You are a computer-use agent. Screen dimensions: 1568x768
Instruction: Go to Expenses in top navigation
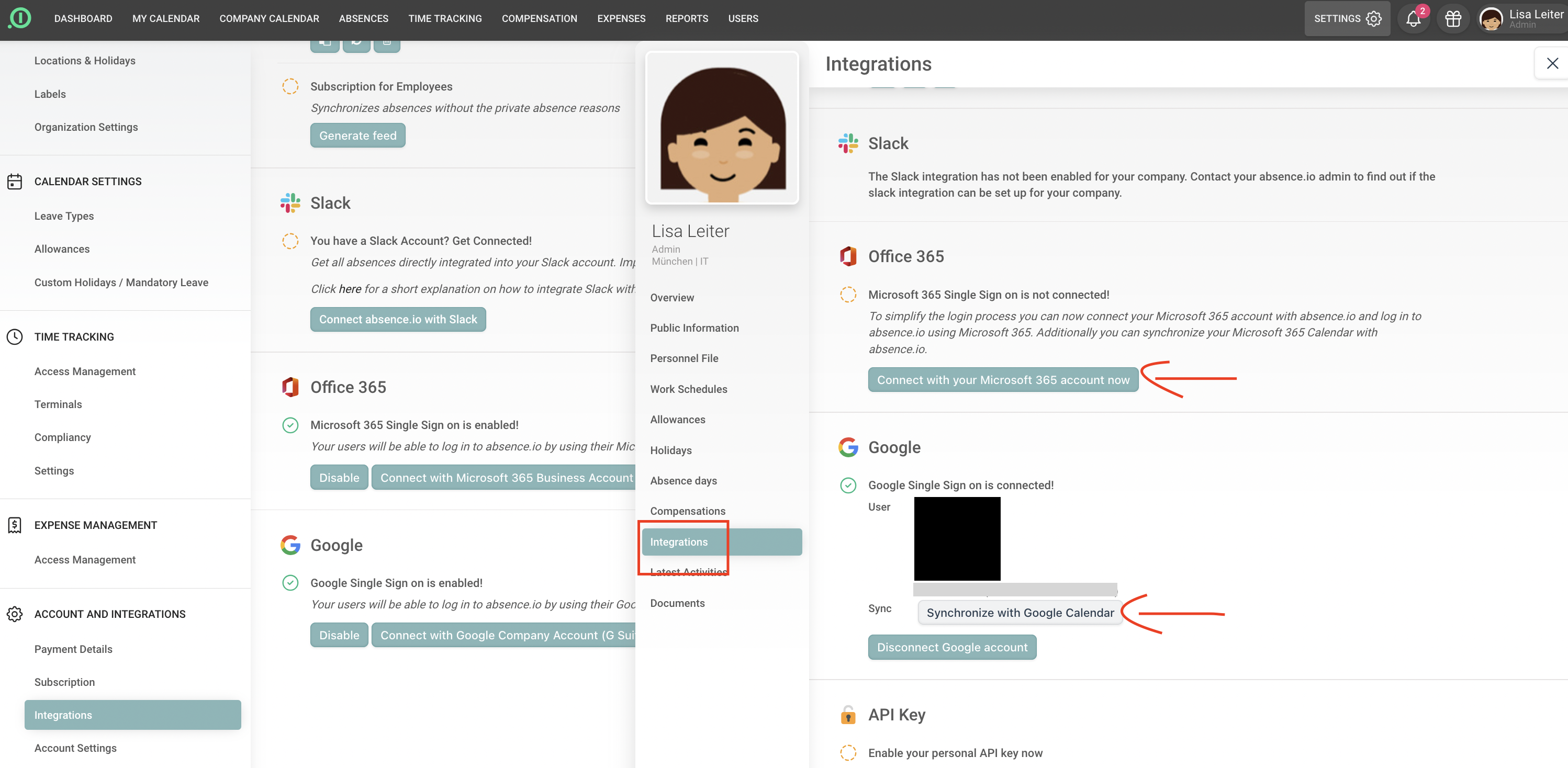(x=621, y=19)
